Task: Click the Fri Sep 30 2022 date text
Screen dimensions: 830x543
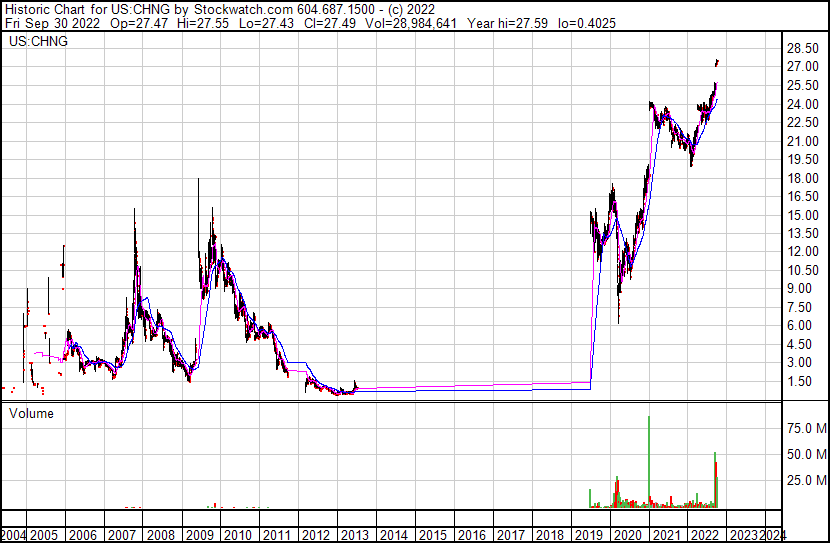Action: tap(52, 23)
